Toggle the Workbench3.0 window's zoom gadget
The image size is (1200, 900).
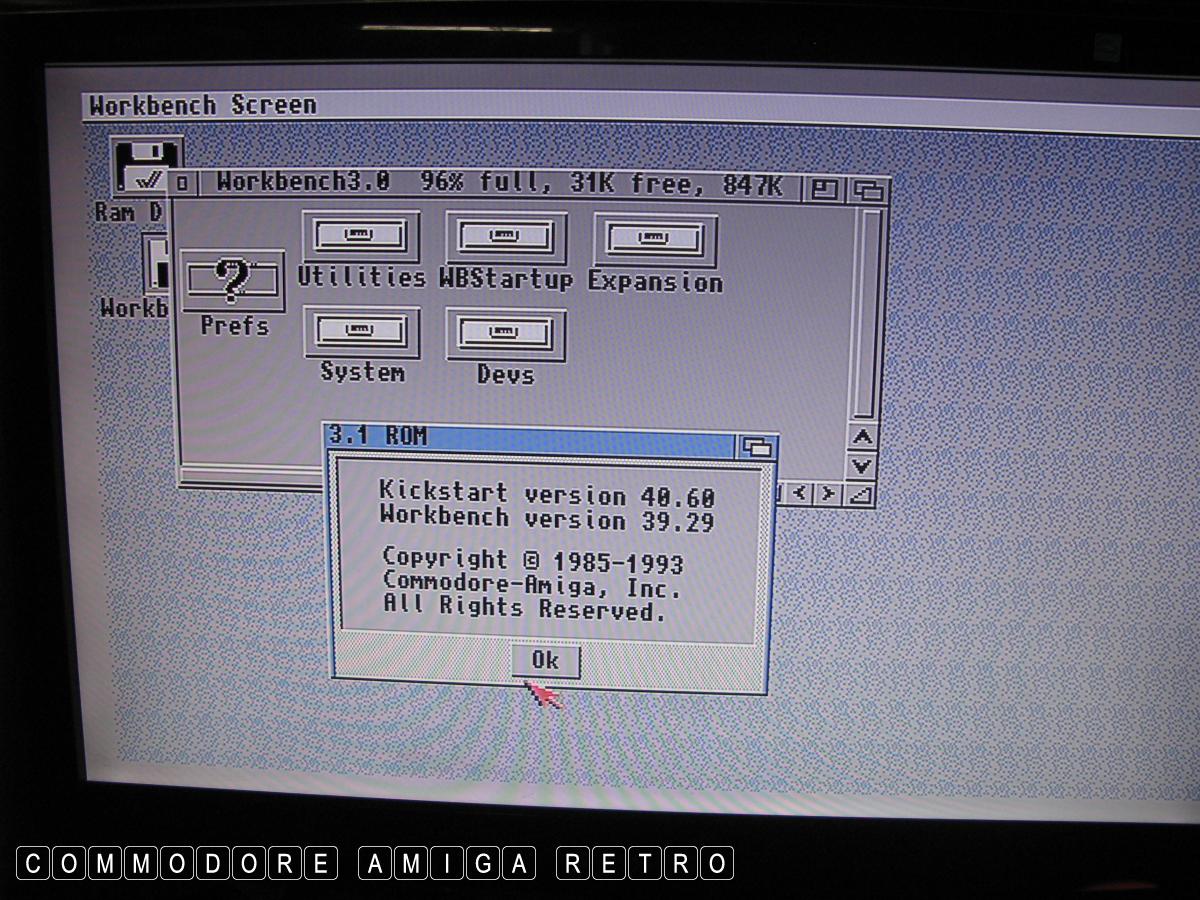click(825, 189)
